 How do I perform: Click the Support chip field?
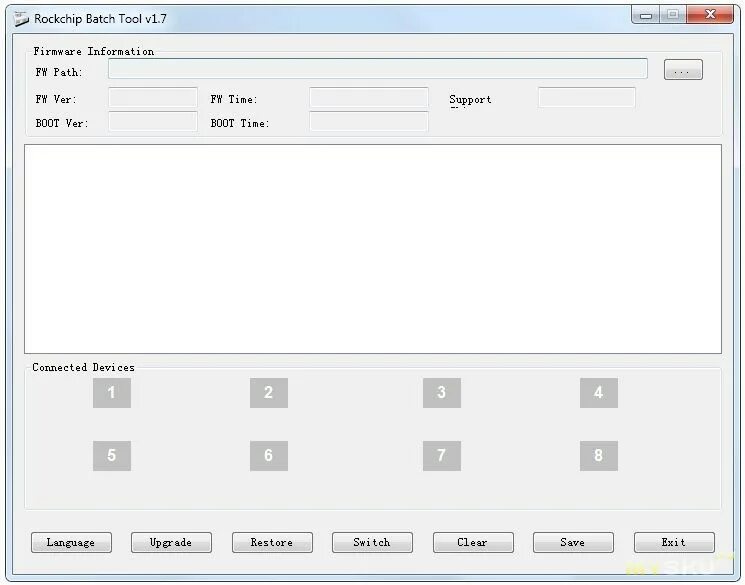tap(587, 97)
